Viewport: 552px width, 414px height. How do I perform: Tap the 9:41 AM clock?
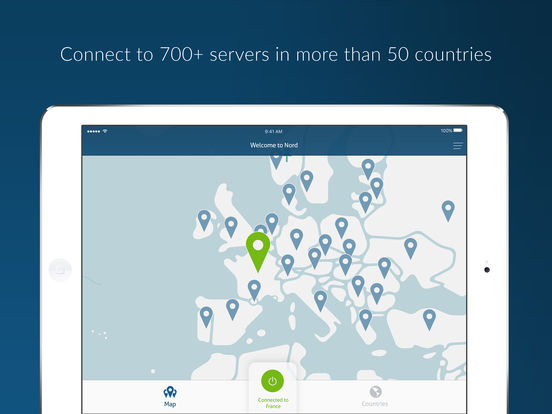click(274, 131)
